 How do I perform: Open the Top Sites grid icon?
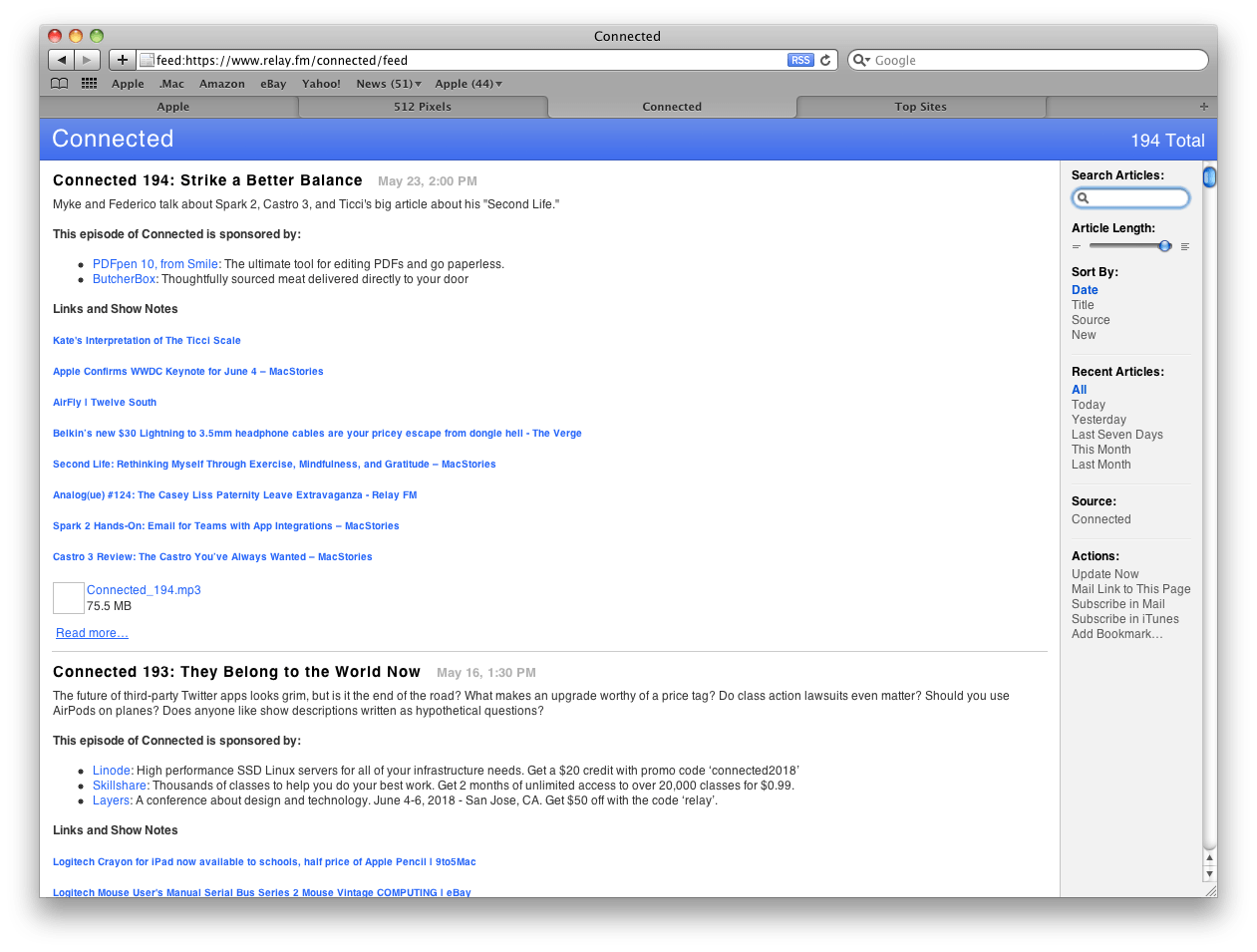90,84
